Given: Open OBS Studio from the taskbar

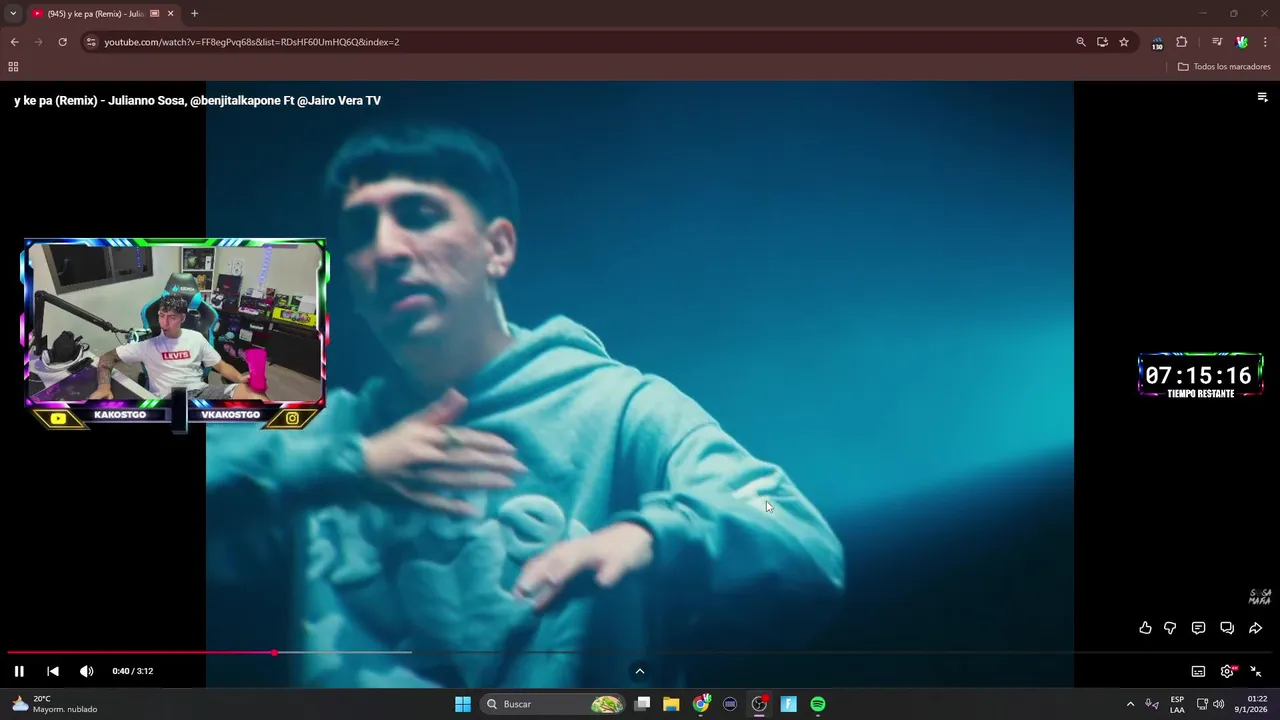Looking at the screenshot, I should (x=759, y=704).
